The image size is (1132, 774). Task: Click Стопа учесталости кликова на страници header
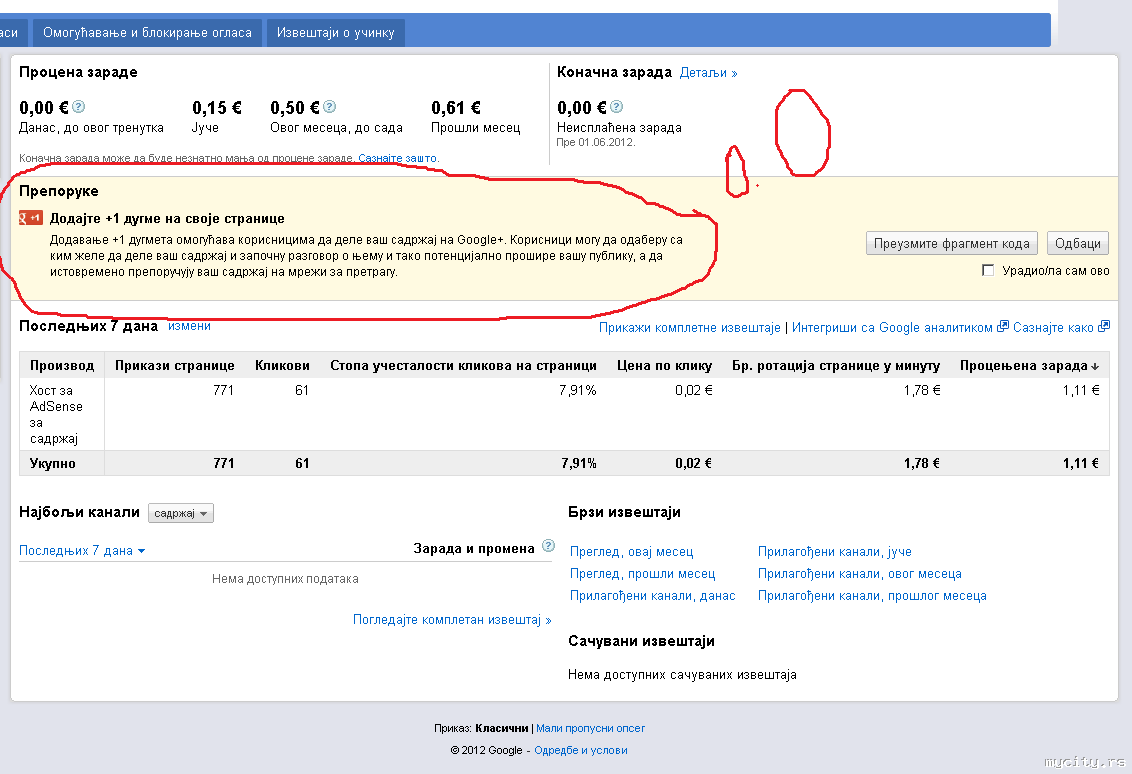(463, 365)
